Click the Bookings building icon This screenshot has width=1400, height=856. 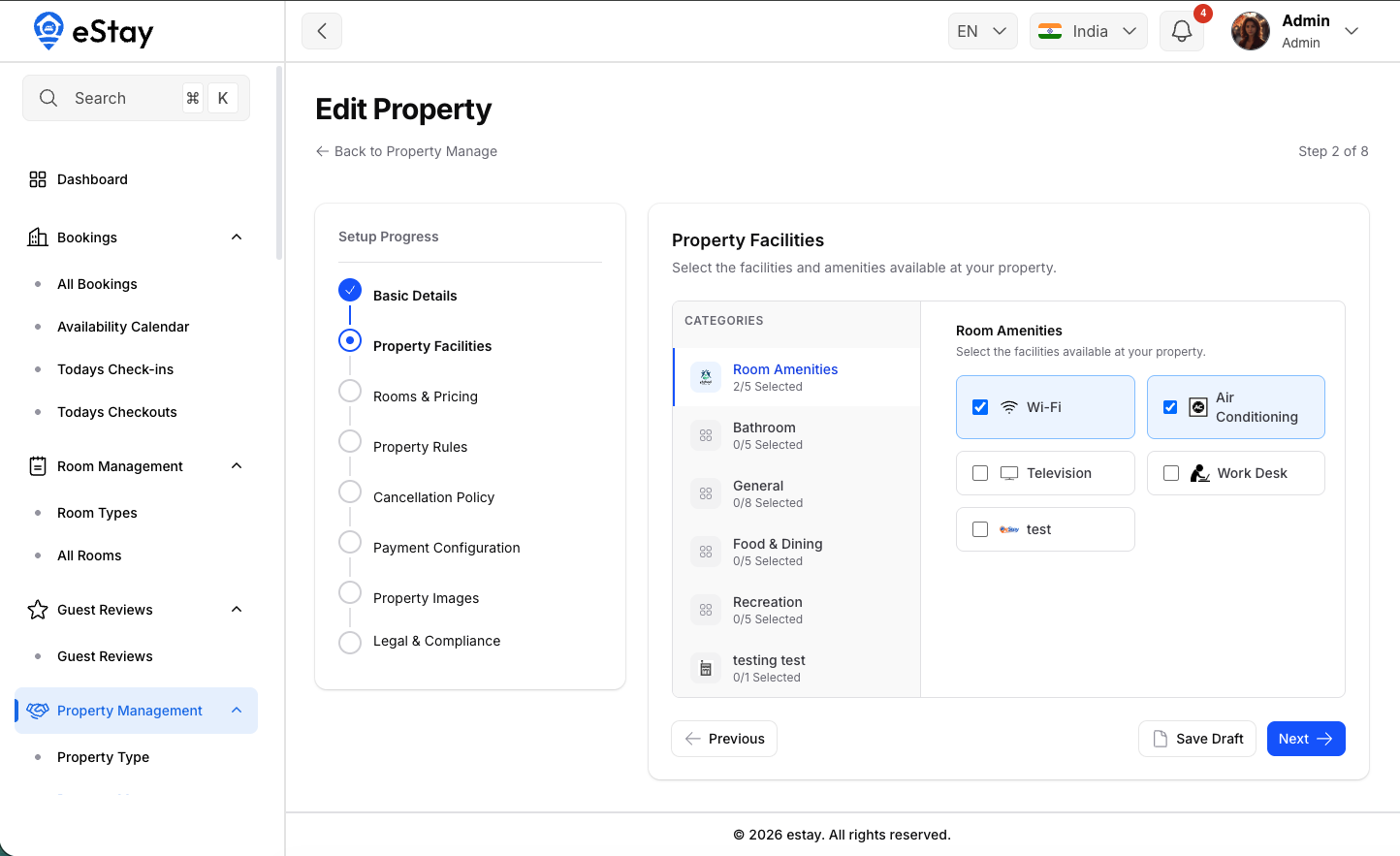click(x=38, y=238)
